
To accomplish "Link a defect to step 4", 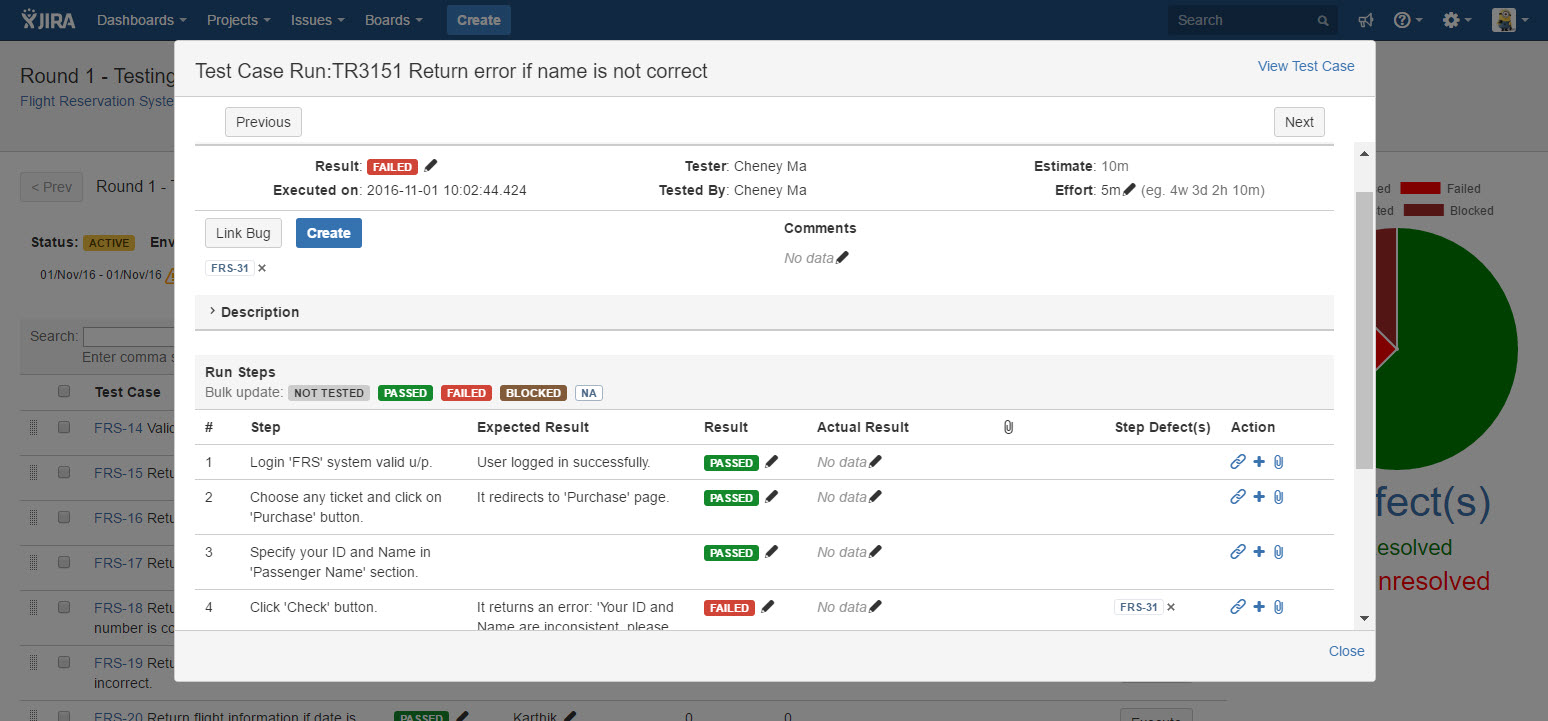I will (x=1238, y=607).
